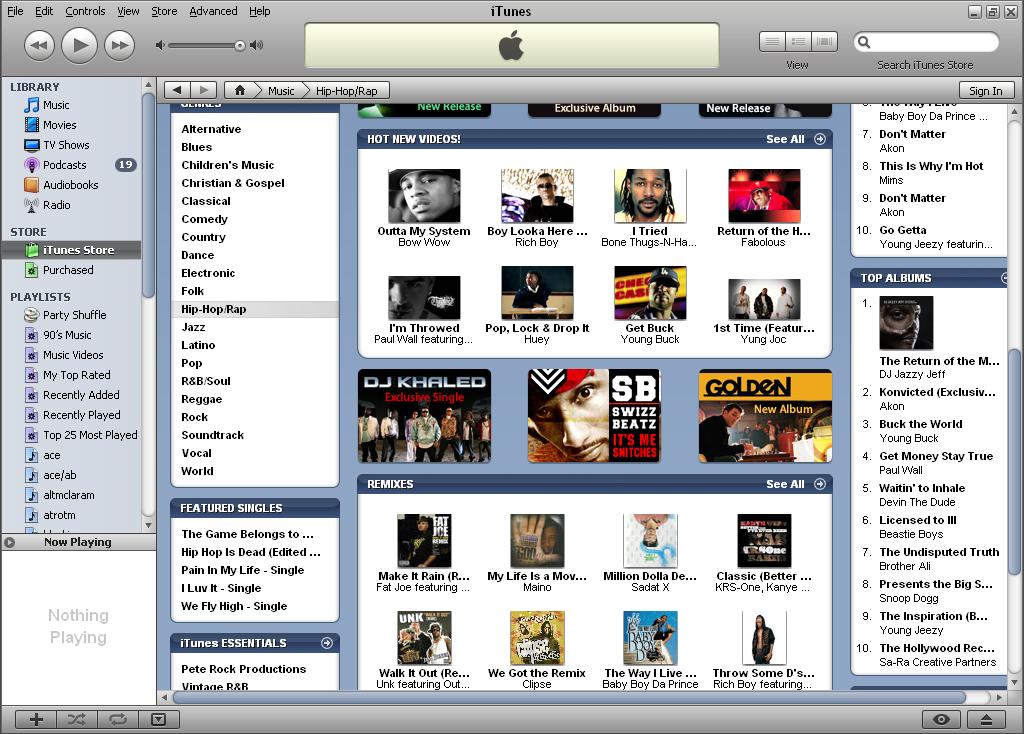1024x734 pixels.
Task: Click the Search iTunes Store field
Action: click(x=926, y=42)
